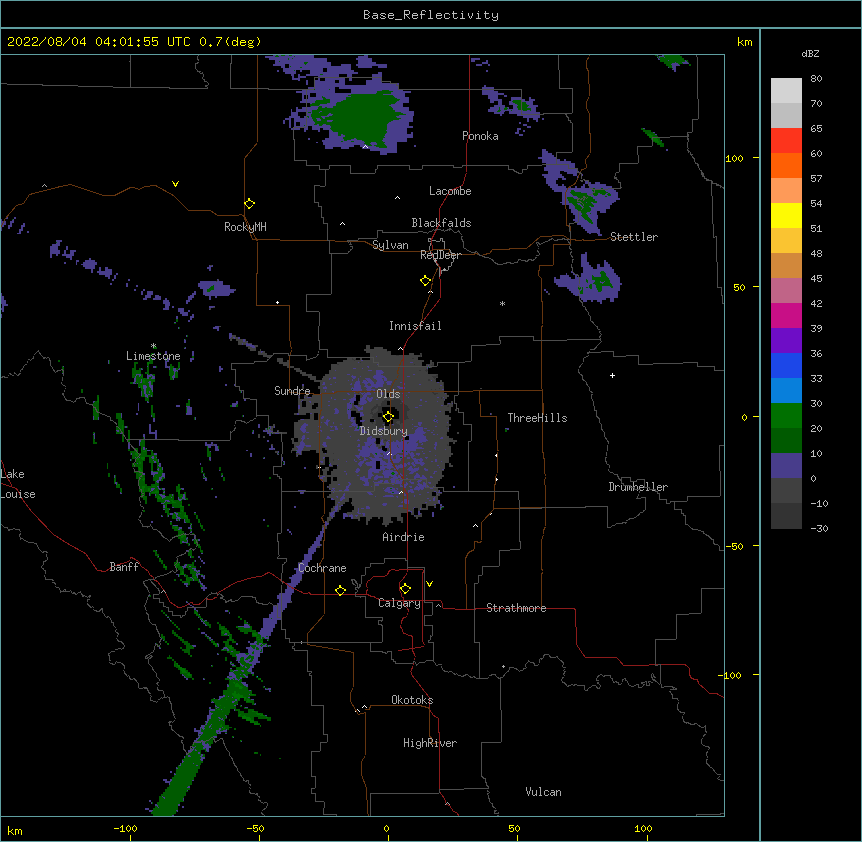Click the RockyMH town label
This screenshot has width=862, height=842.
pyautogui.click(x=245, y=227)
